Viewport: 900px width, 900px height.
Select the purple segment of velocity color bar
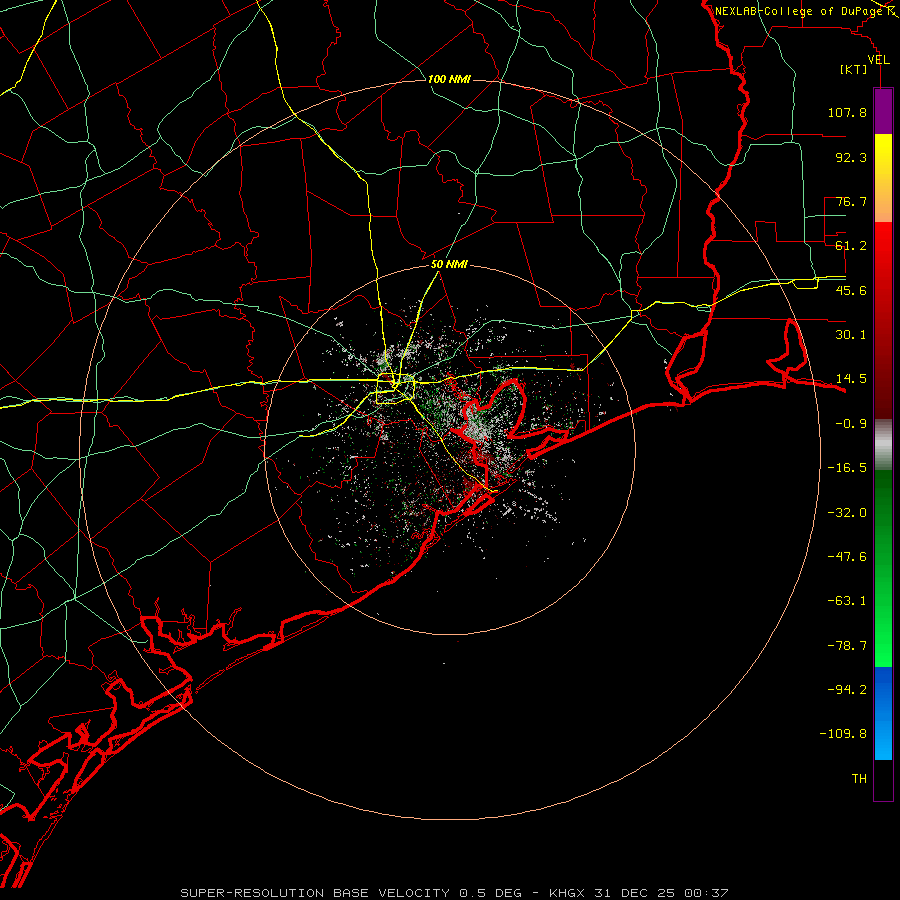coord(883,112)
